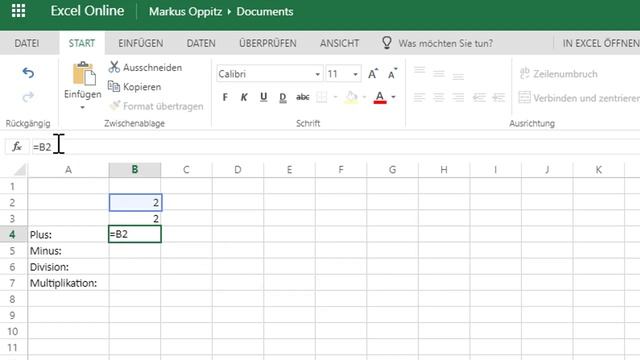Viewport: 640px width, 360px height.
Task: Switch to the ANSICHT tab
Action: (x=339, y=43)
